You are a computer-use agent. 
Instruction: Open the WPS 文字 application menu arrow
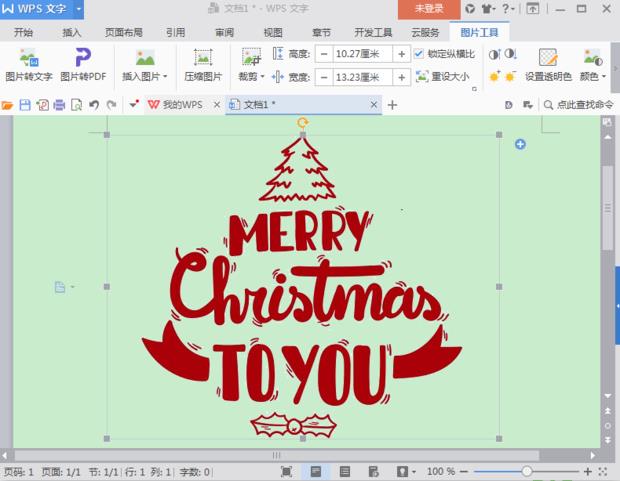point(79,9)
